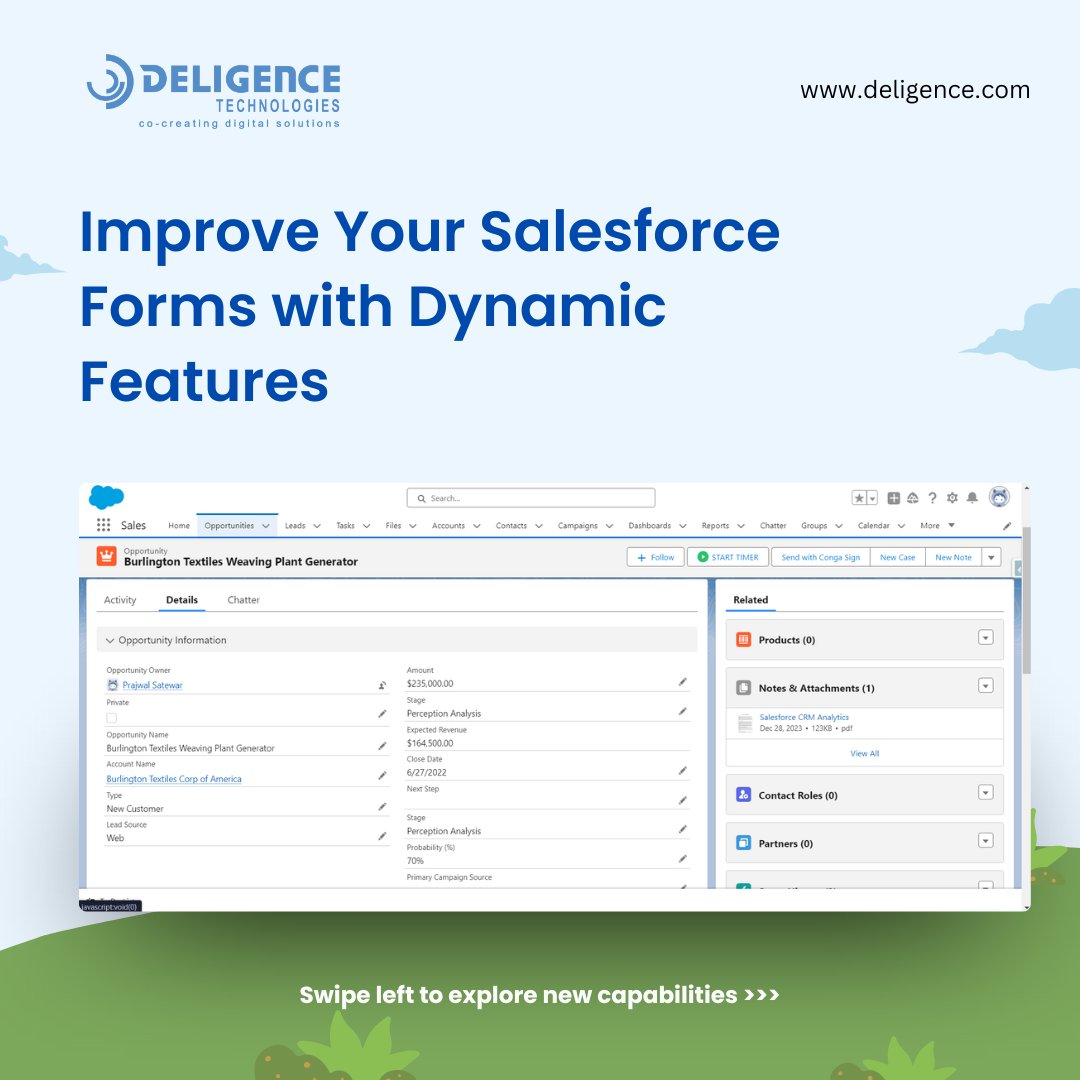Open the Contact Roles actions dropdown
Screen dimensions: 1080x1080
986,793
